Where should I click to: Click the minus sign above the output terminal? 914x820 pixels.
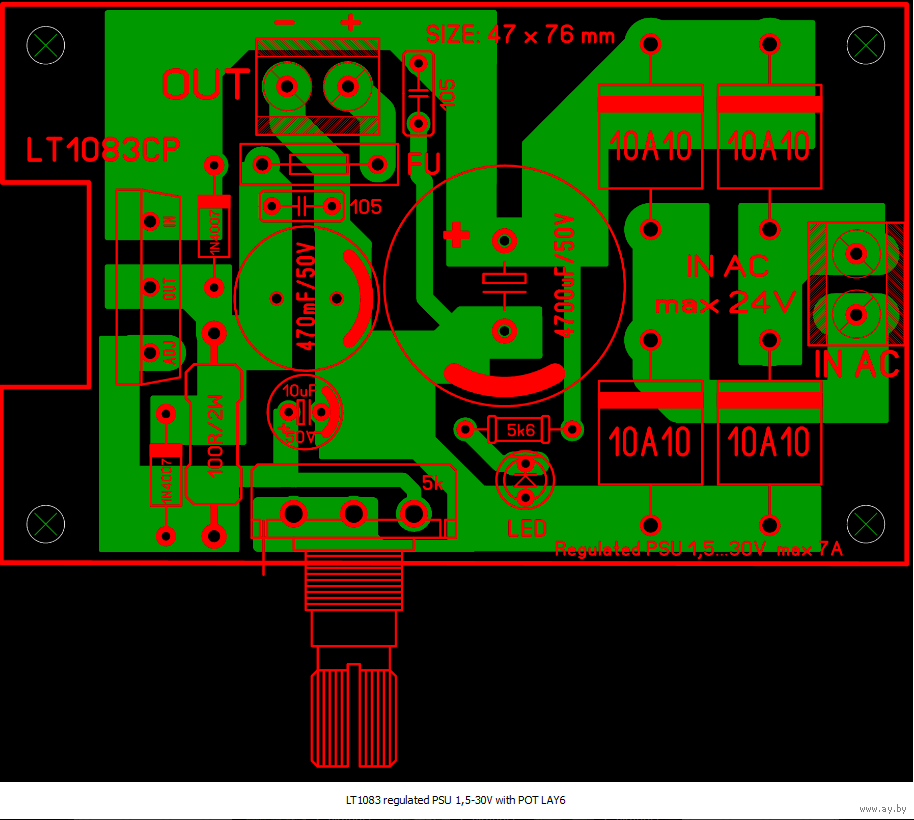click(284, 23)
